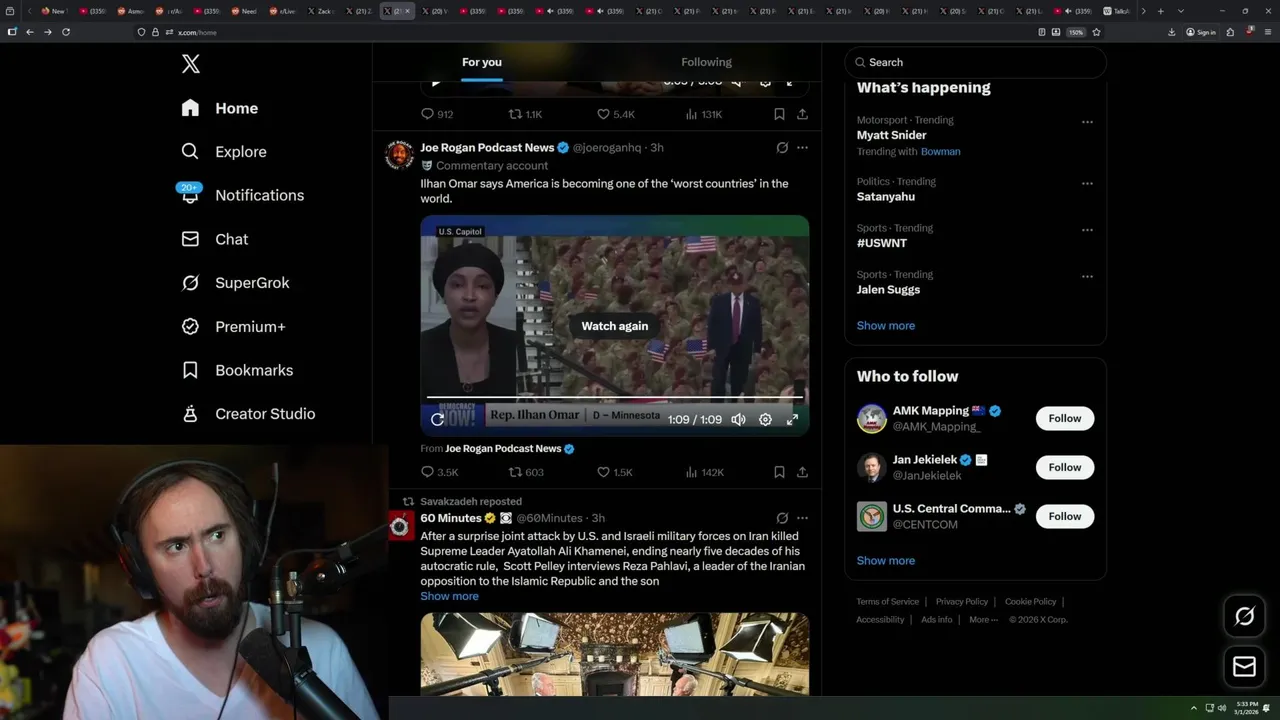Viewport: 1280px width, 720px height.
Task: Open video settings gear
Action: point(765,420)
